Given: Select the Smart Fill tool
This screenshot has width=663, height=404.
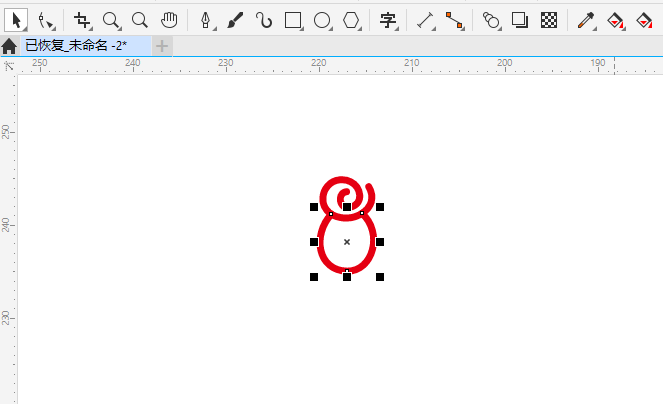Looking at the screenshot, I should [644, 20].
